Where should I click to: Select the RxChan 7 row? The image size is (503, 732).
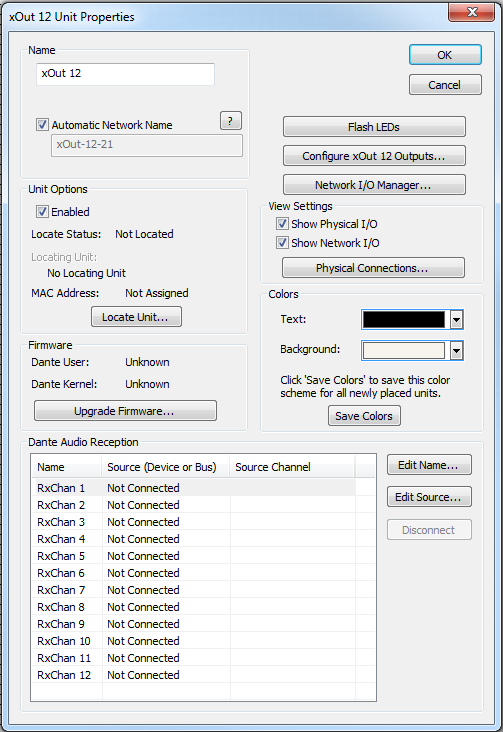click(194, 590)
